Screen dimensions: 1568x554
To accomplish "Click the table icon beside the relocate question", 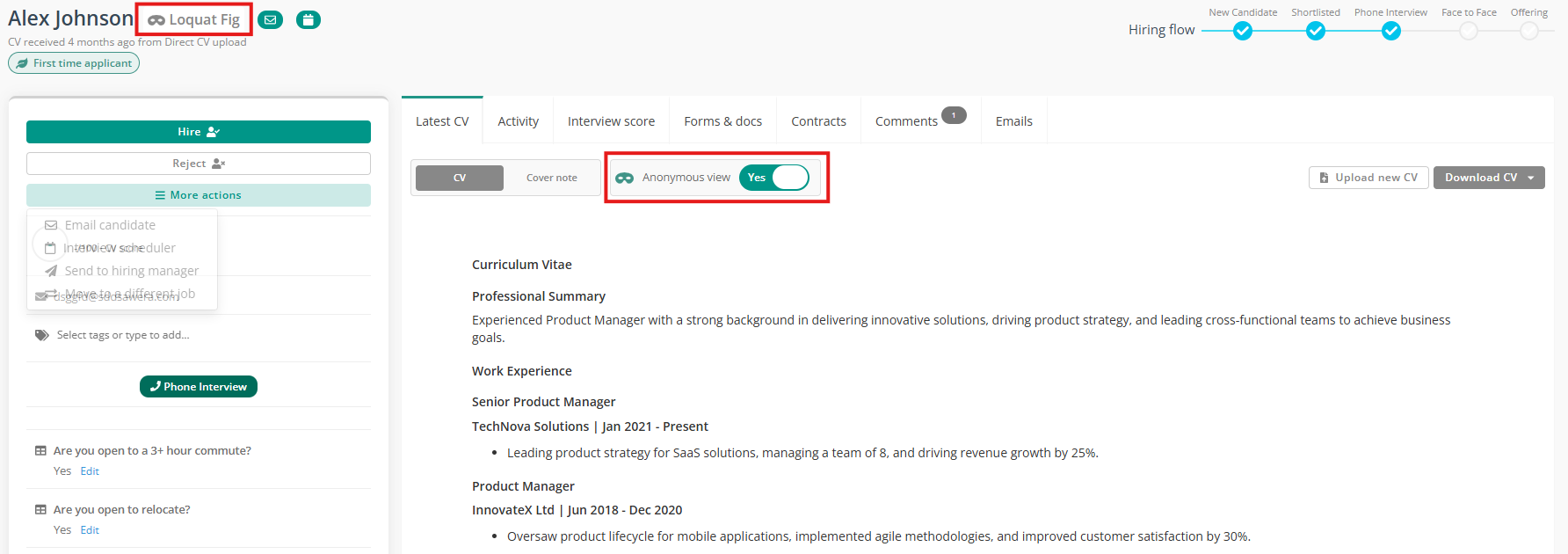I will point(40,510).
